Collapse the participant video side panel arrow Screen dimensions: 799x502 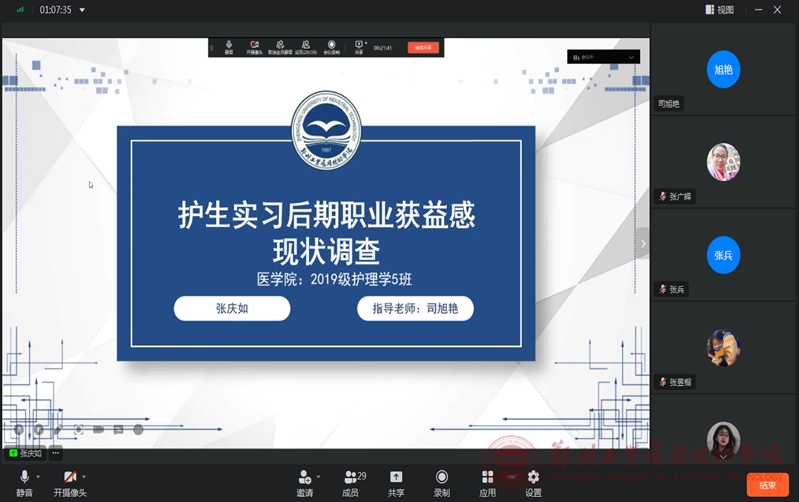(642, 243)
